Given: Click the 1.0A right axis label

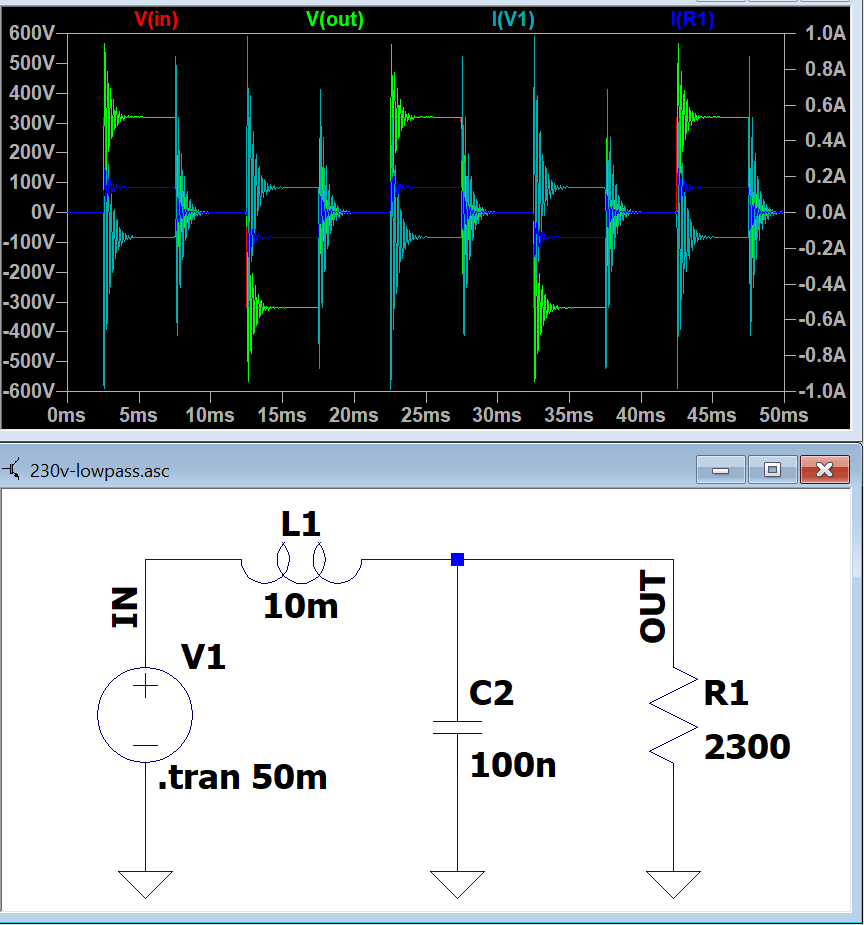Looking at the screenshot, I should pyautogui.click(x=826, y=33).
